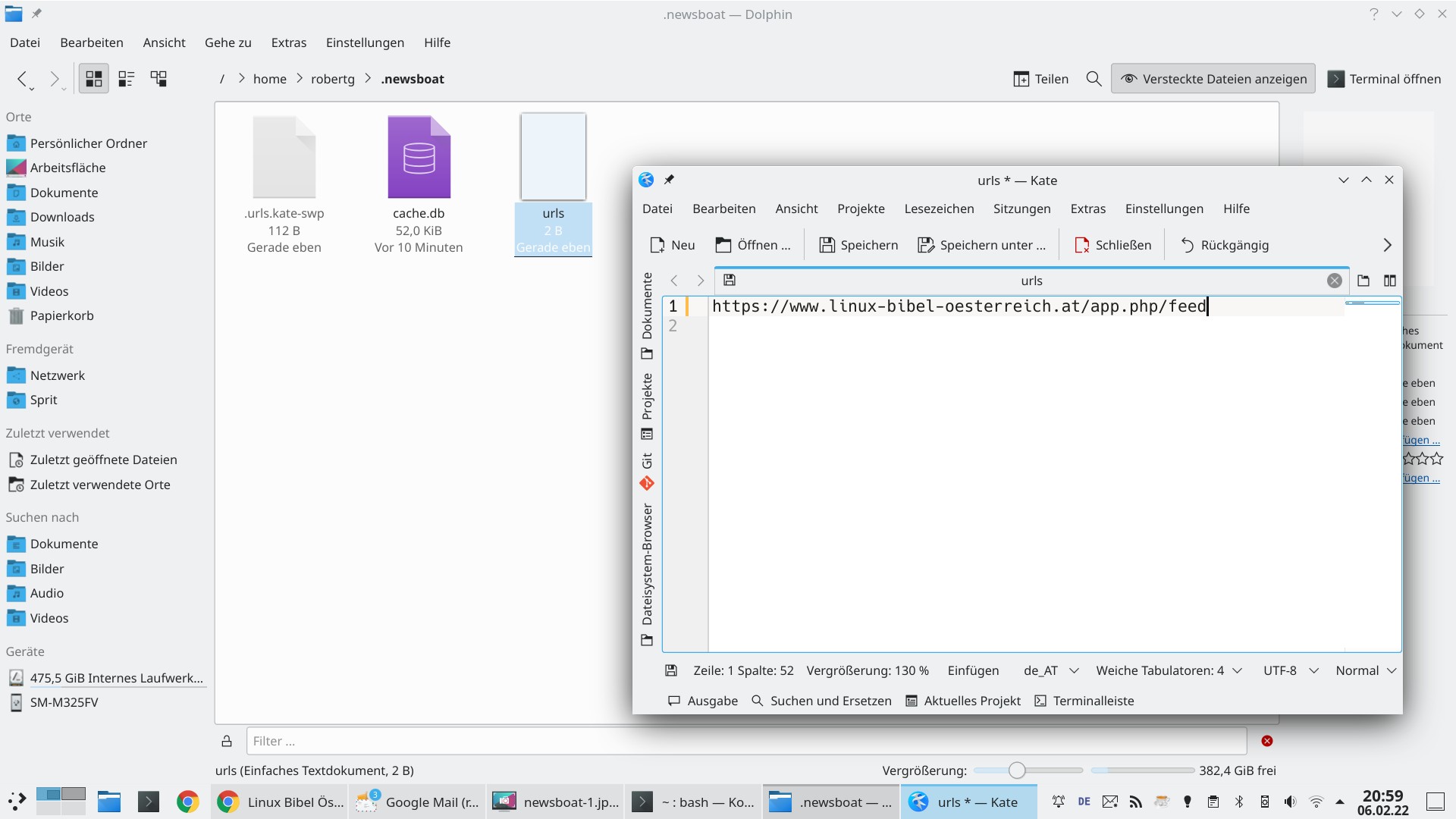Viewport: 1456px width, 819px height.
Task: Open the Normal highlighting mode dropdown
Action: point(1366,670)
